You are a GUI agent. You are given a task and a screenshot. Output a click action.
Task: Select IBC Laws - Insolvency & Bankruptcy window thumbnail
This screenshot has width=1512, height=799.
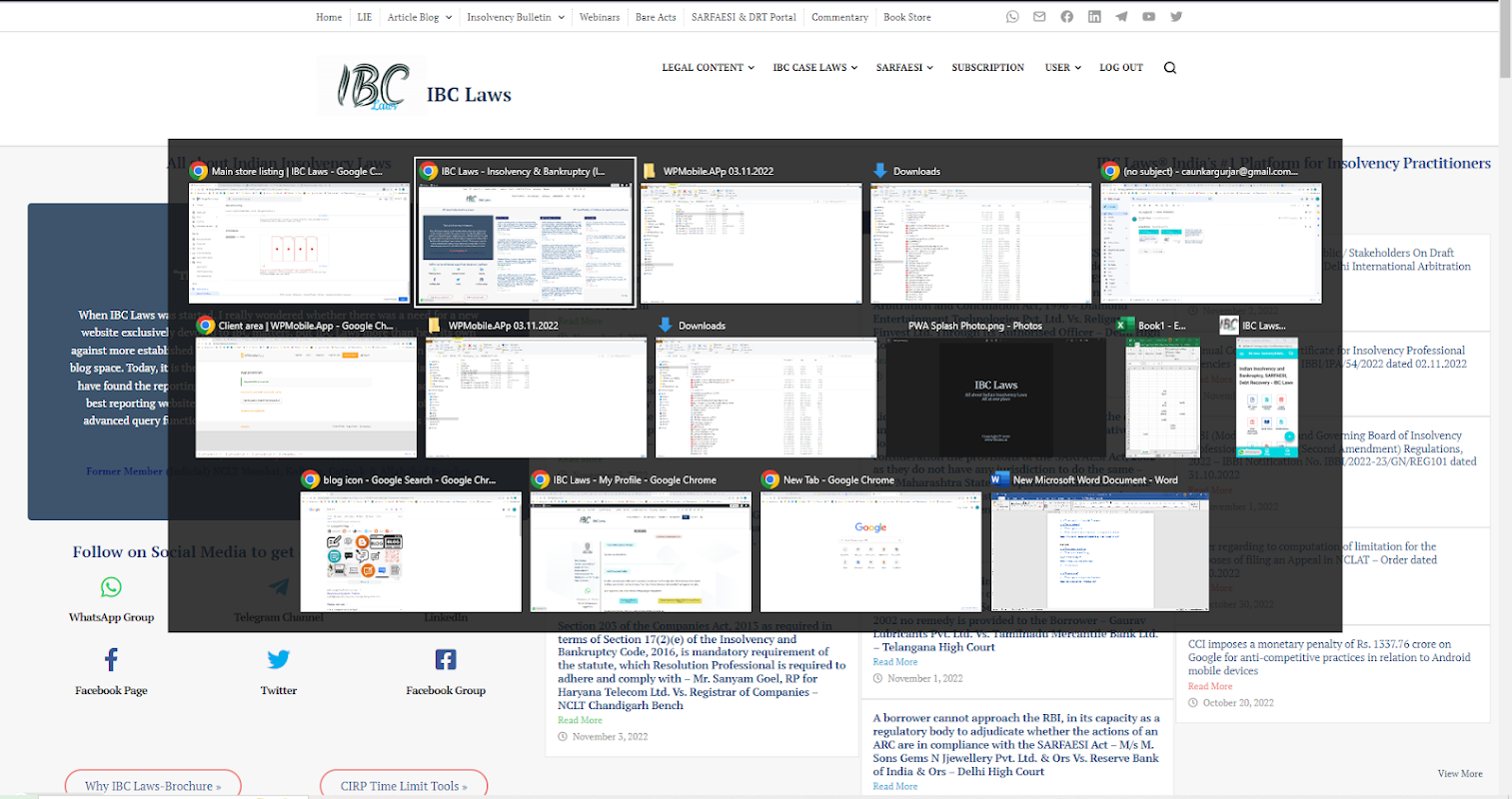point(526,232)
